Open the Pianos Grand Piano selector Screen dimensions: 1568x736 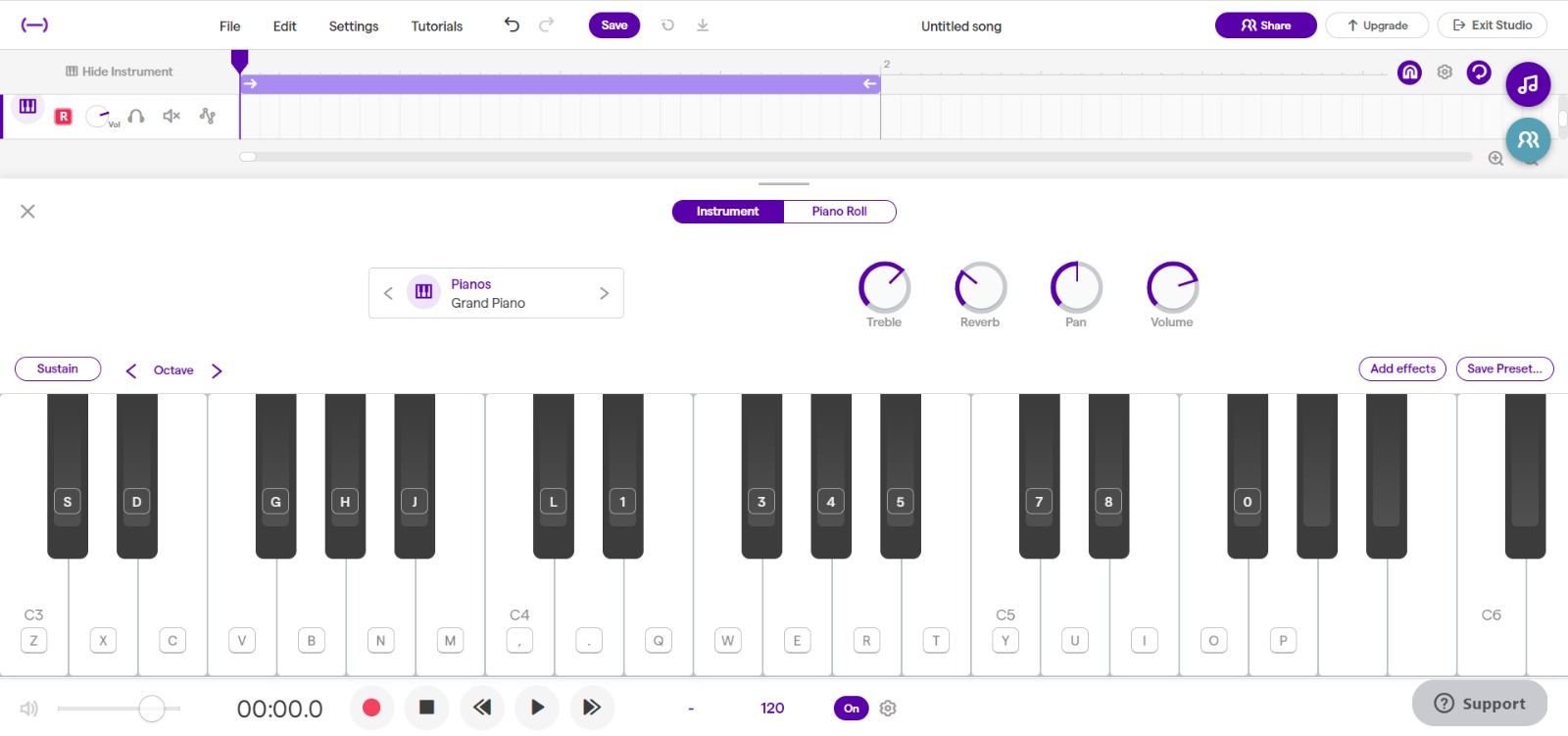click(x=496, y=293)
